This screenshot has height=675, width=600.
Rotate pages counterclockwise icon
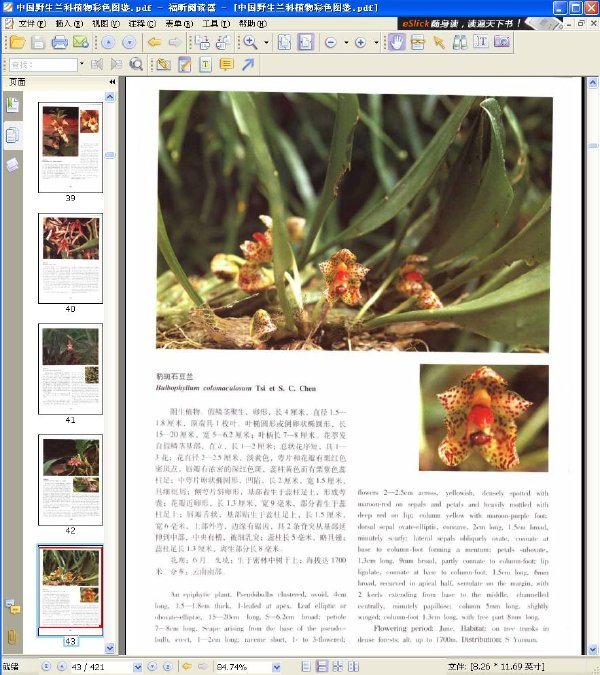(223, 42)
